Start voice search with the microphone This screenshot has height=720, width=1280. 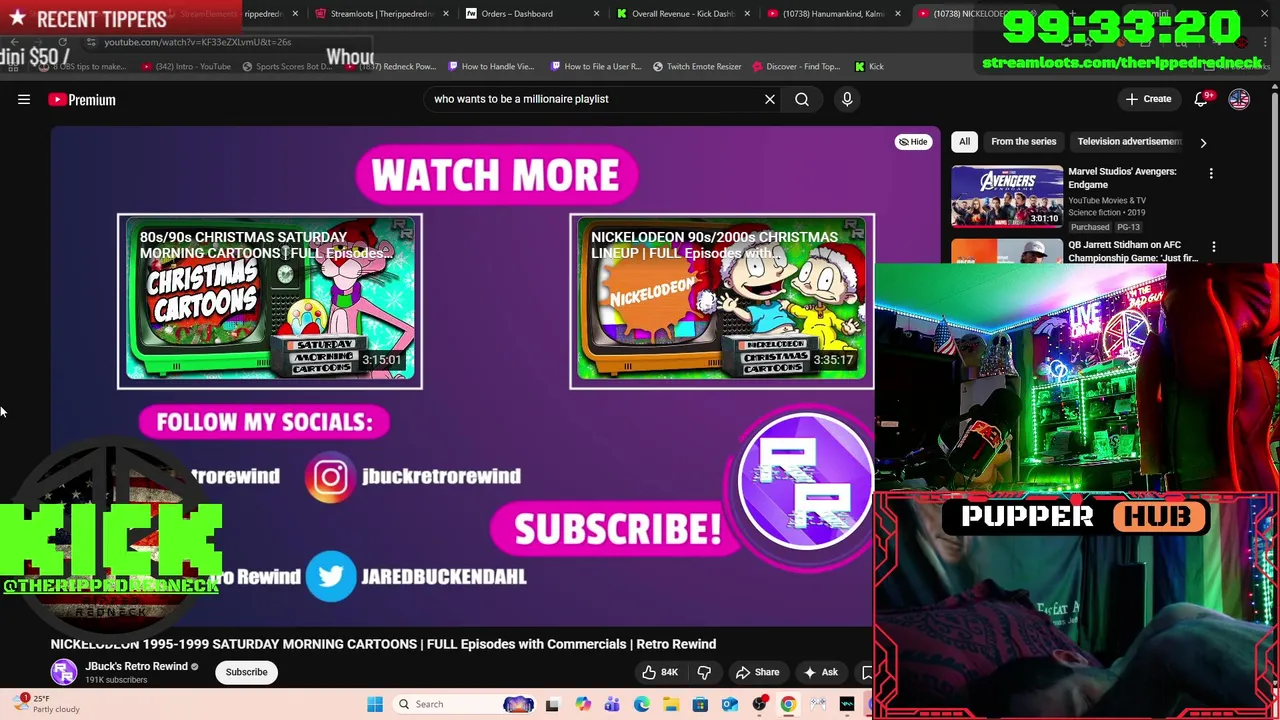point(847,99)
